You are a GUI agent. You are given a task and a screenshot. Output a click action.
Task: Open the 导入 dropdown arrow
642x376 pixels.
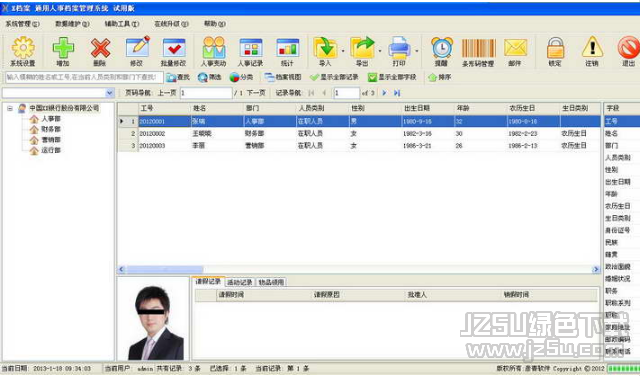point(343,51)
